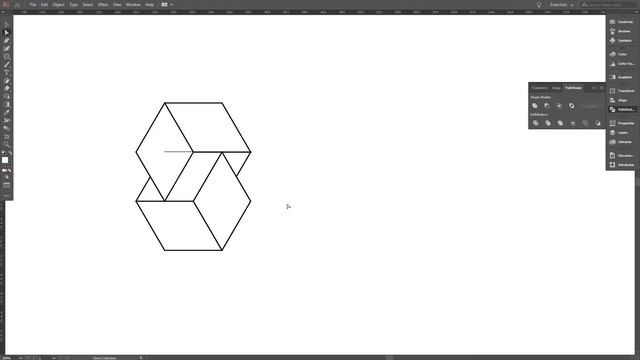Open the Gradient panel from dock
640x360 pixels.
coord(621,77)
